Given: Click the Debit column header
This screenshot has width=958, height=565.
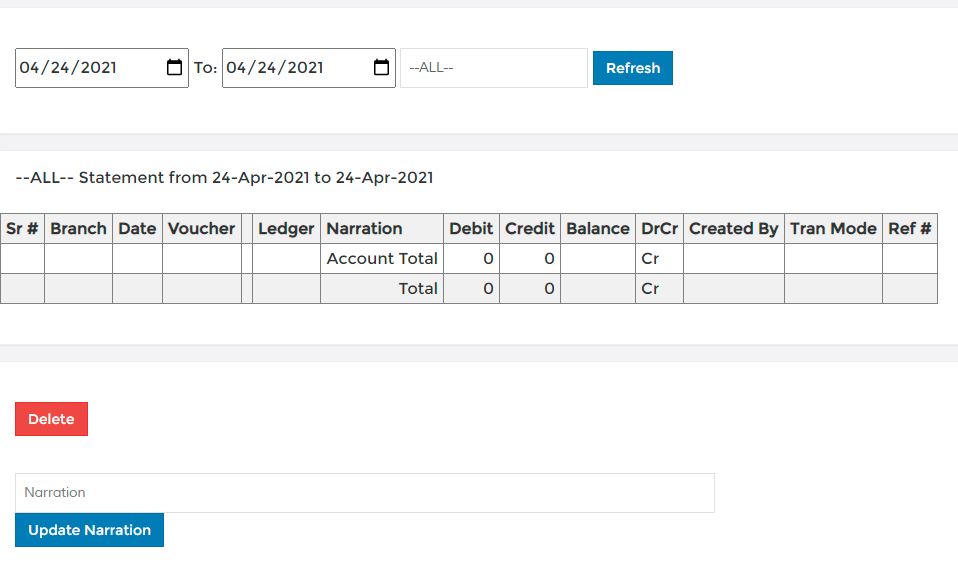Looking at the screenshot, I should click(x=471, y=228).
